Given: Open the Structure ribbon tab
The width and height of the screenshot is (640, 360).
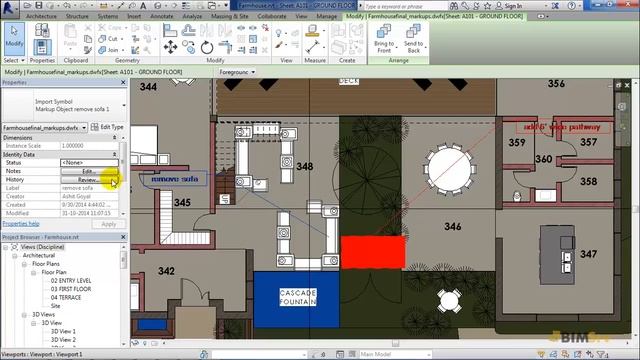Looking at the screenshot, I should point(77,16).
